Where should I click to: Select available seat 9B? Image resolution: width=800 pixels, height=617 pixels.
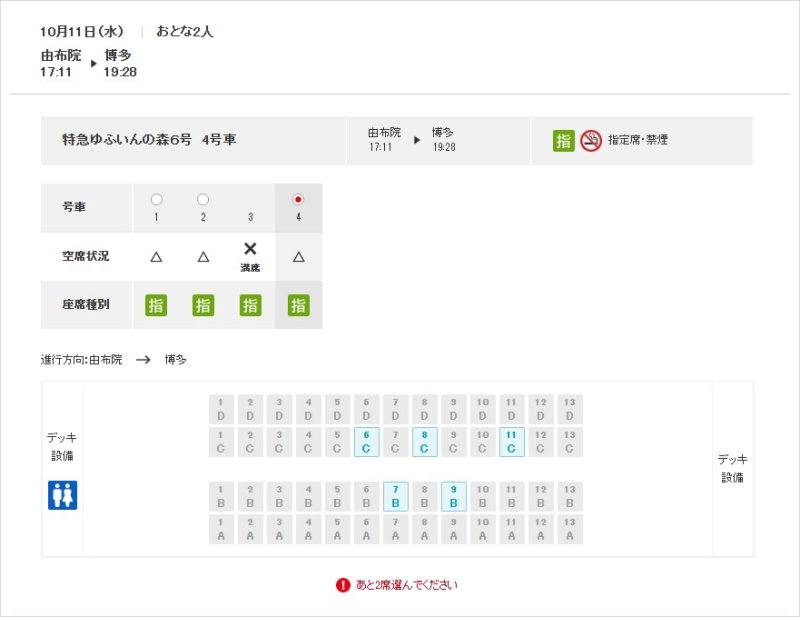point(454,497)
